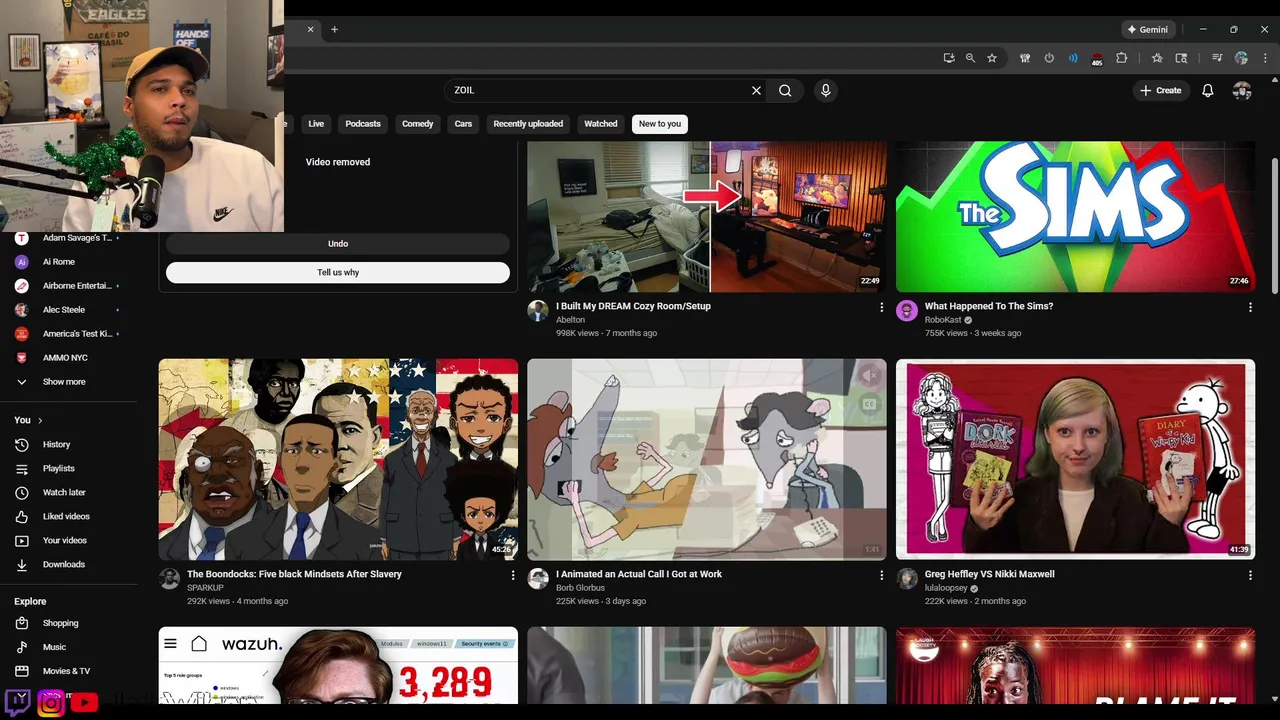Screen dimensions: 1280x720
Task: Open YouTube notifications bell
Action: [x=1207, y=90]
